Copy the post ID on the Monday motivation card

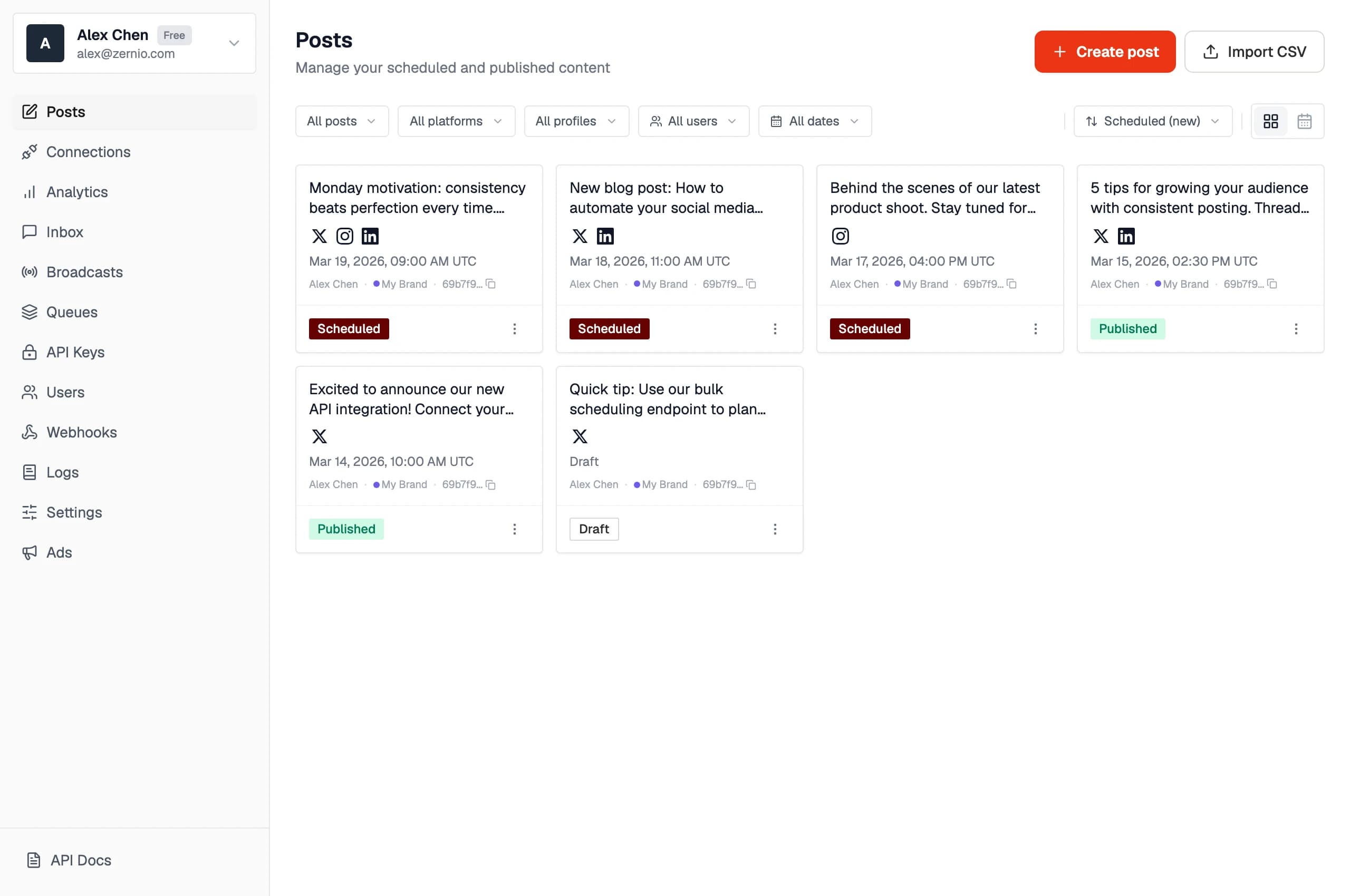(491, 284)
